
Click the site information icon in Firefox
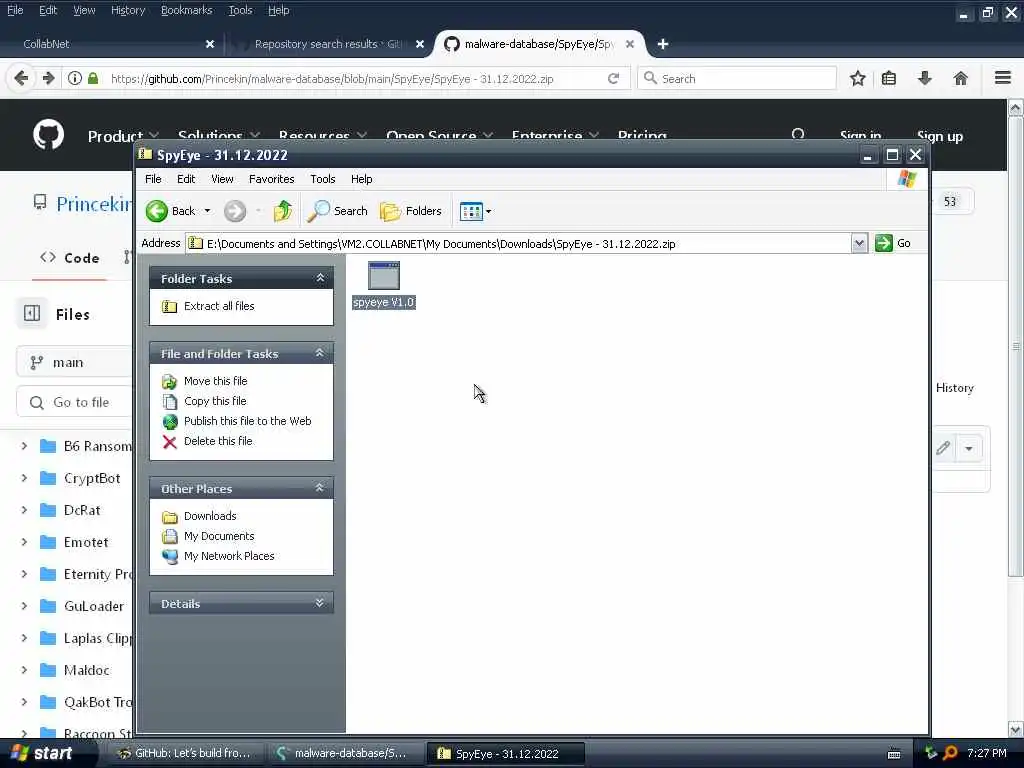tap(75, 78)
